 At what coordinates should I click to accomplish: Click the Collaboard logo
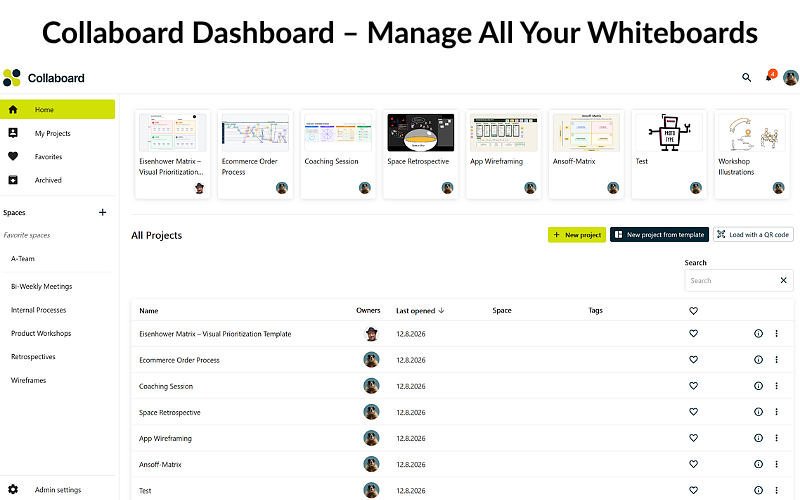44,78
